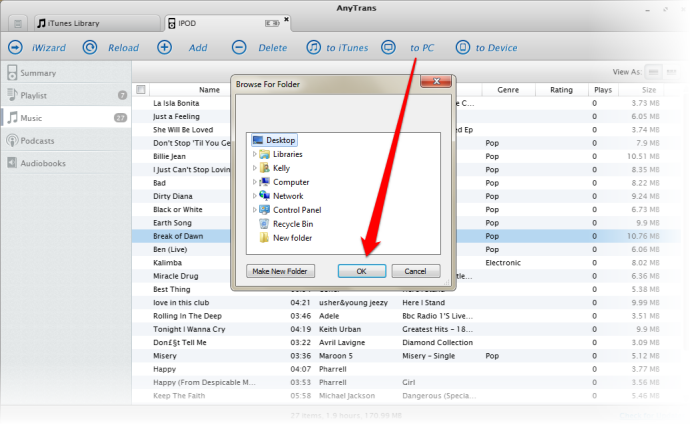The width and height of the screenshot is (690, 424).
Task: Sort by the Plays column header
Action: pos(603,89)
